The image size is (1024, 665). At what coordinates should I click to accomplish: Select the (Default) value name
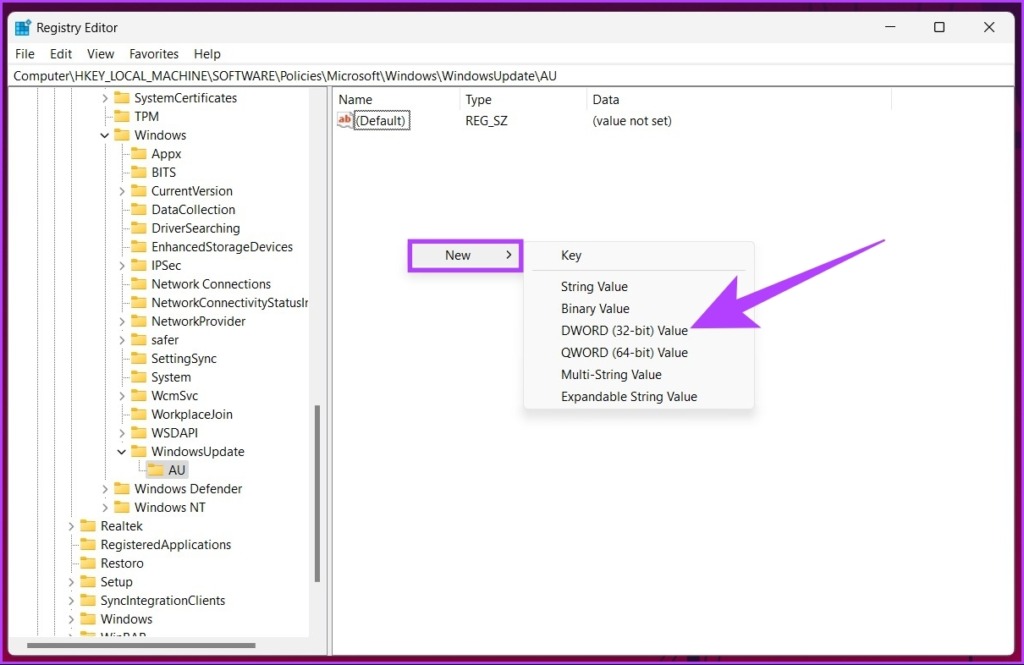[x=381, y=121]
